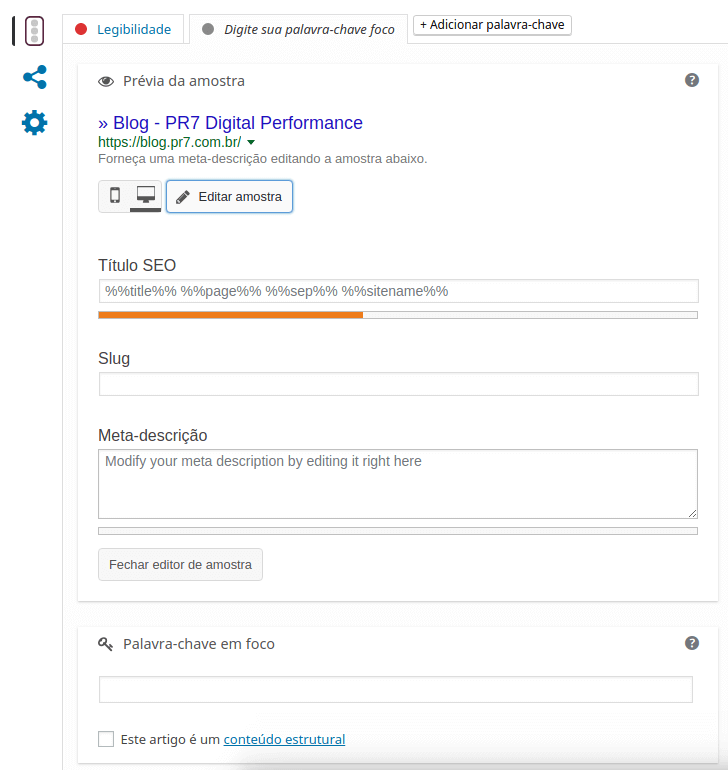Open the advanced gear settings tab
The width and height of the screenshot is (728, 770).
click(x=34, y=123)
